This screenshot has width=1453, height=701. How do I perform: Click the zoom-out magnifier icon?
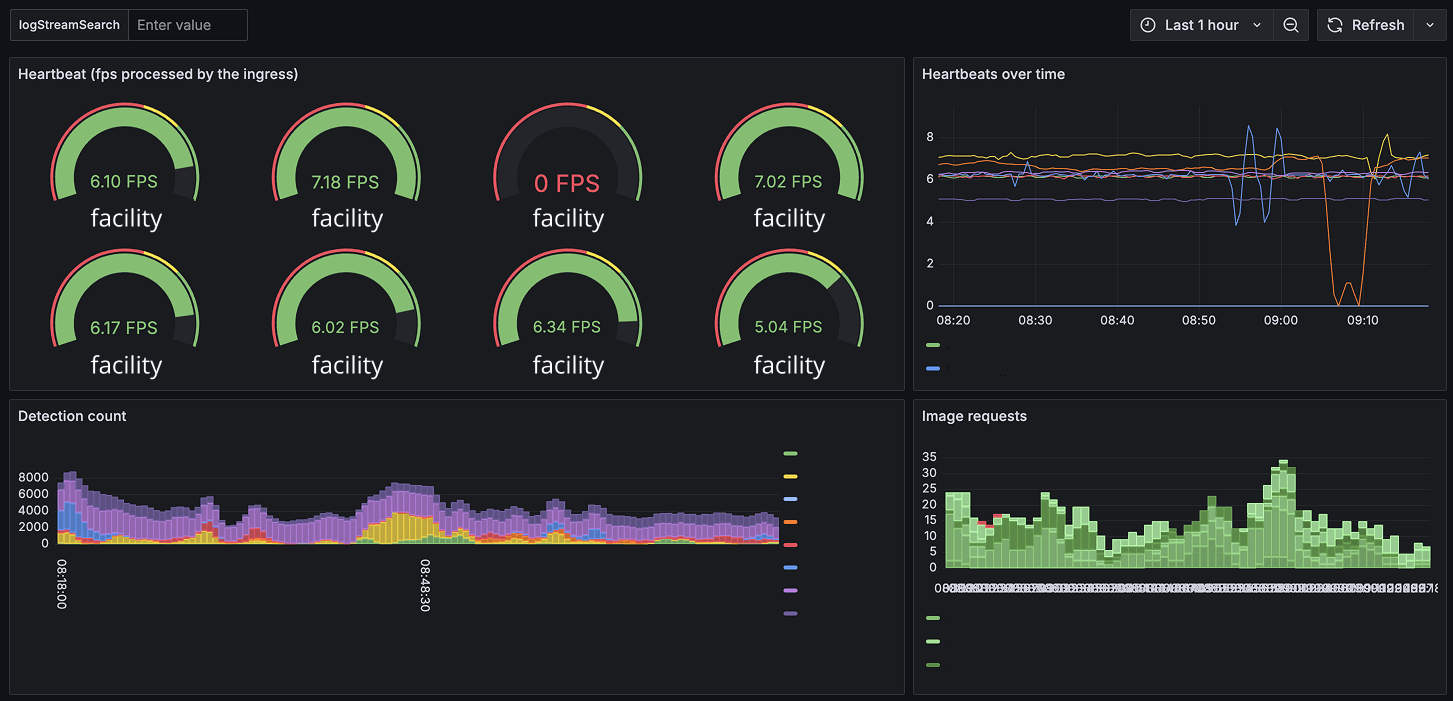pos(1290,25)
